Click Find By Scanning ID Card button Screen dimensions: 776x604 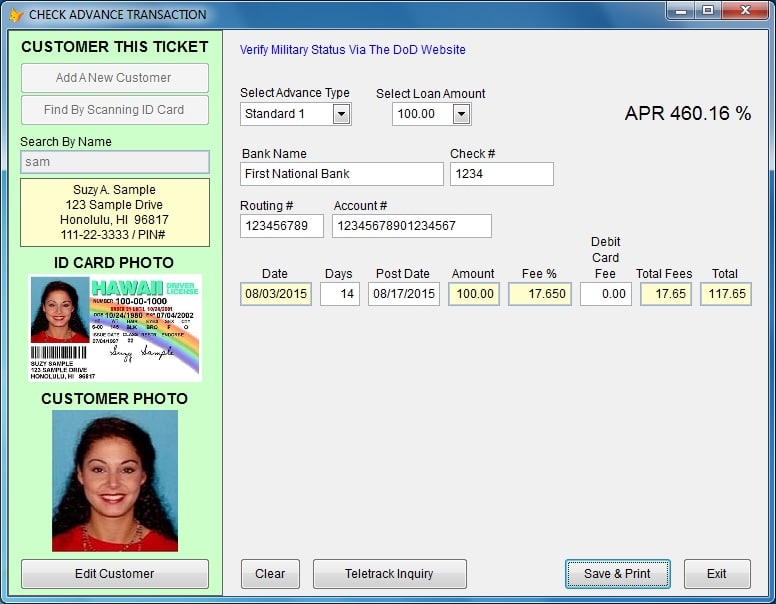(115, 110)
